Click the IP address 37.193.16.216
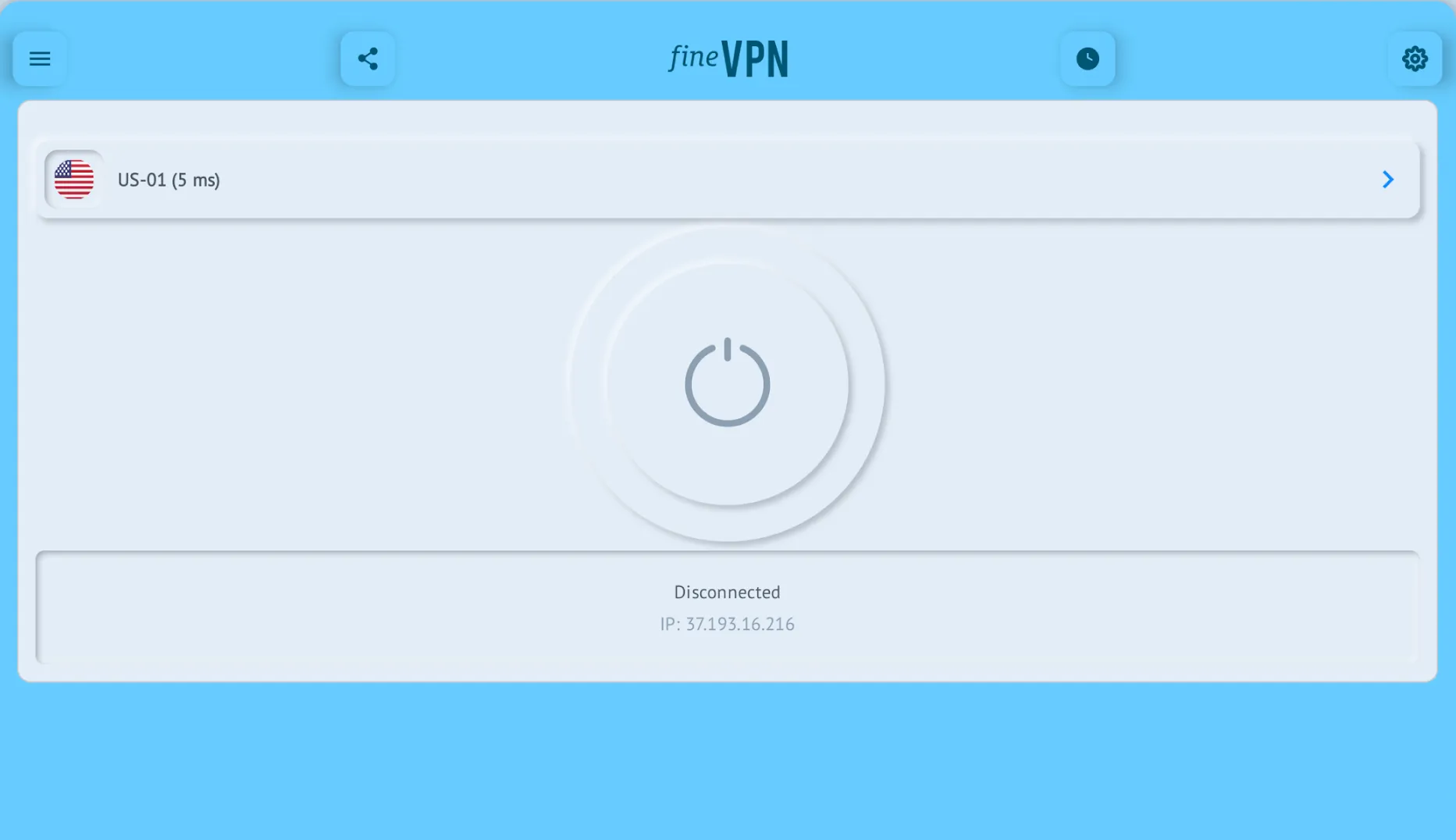 point(740,624)
